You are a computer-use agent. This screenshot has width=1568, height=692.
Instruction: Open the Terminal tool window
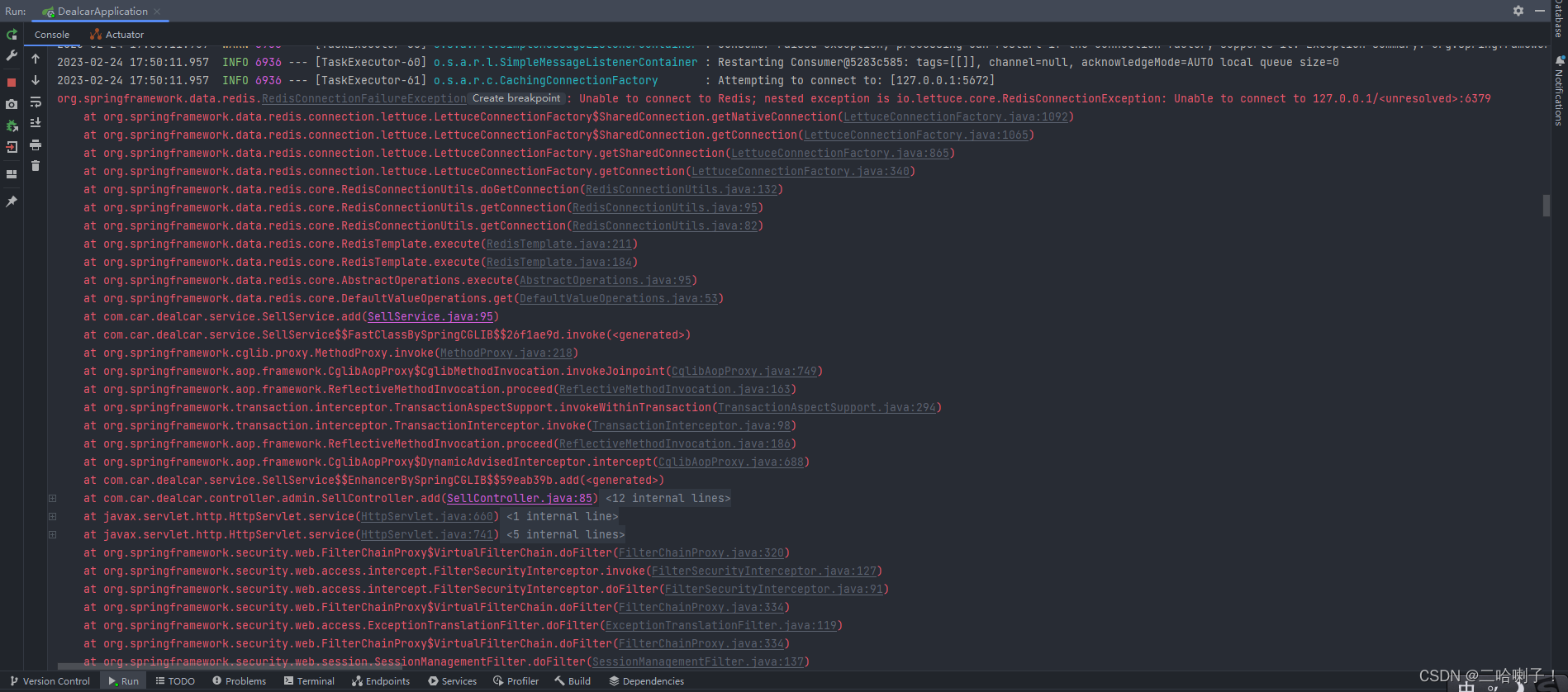pos(309,681)
